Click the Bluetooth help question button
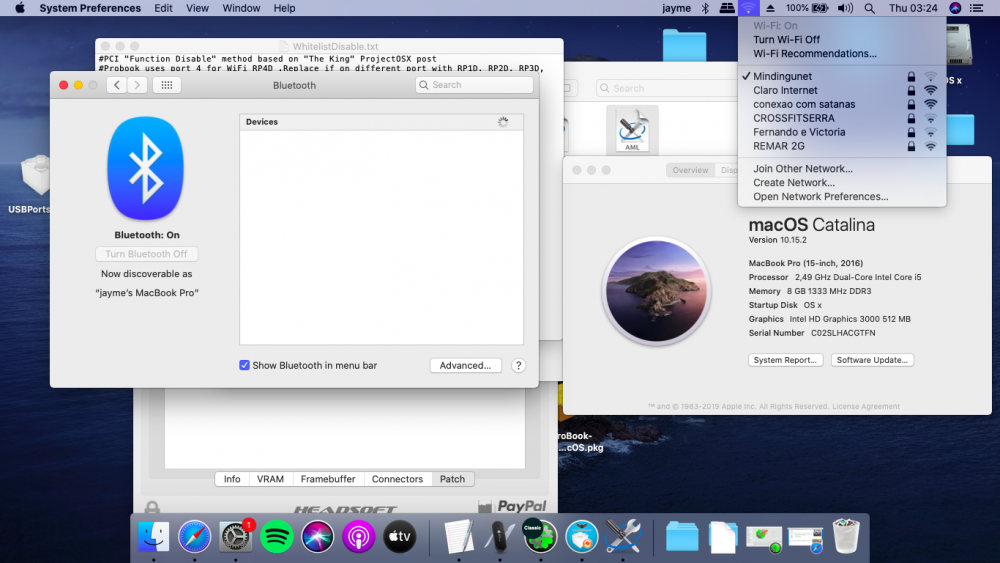 (x=518, y=365)
